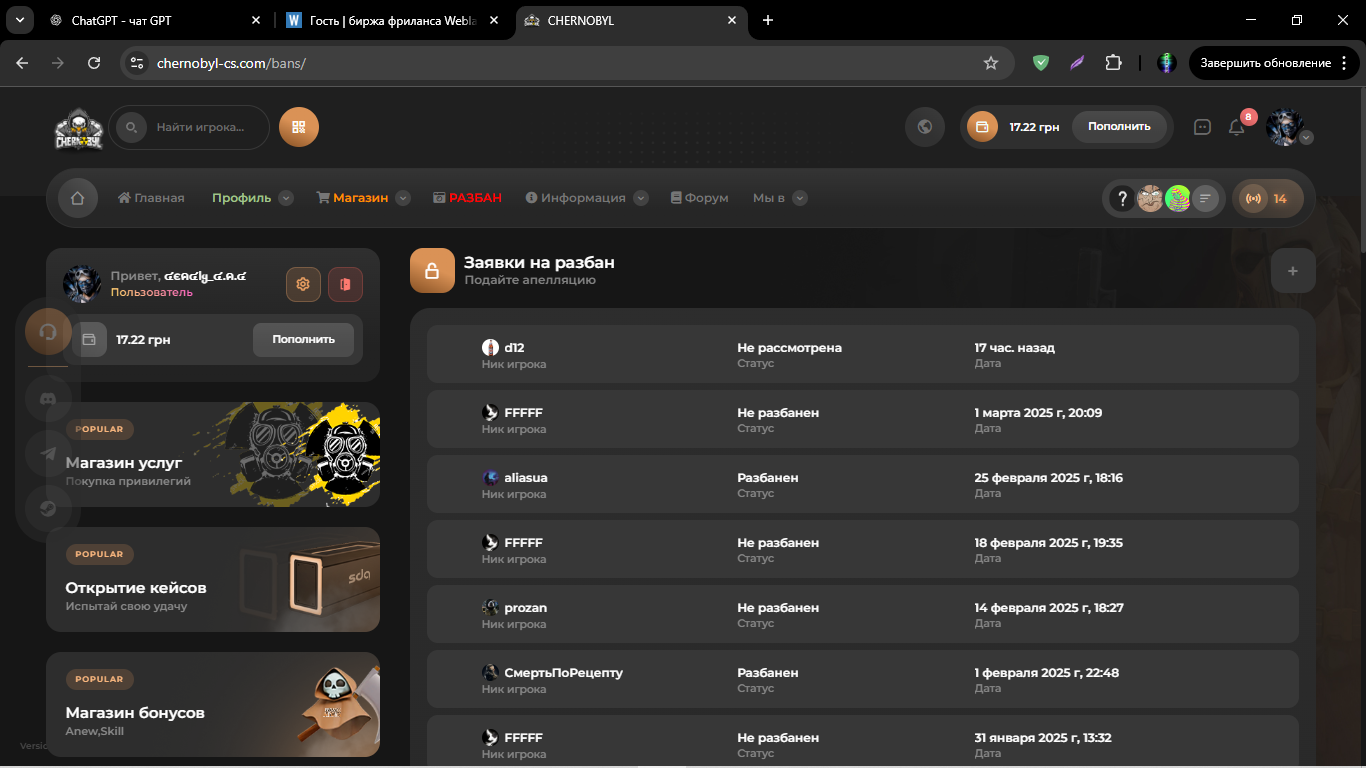Open Магазин услуг card
1366x768 pixels.
(213, 454)
